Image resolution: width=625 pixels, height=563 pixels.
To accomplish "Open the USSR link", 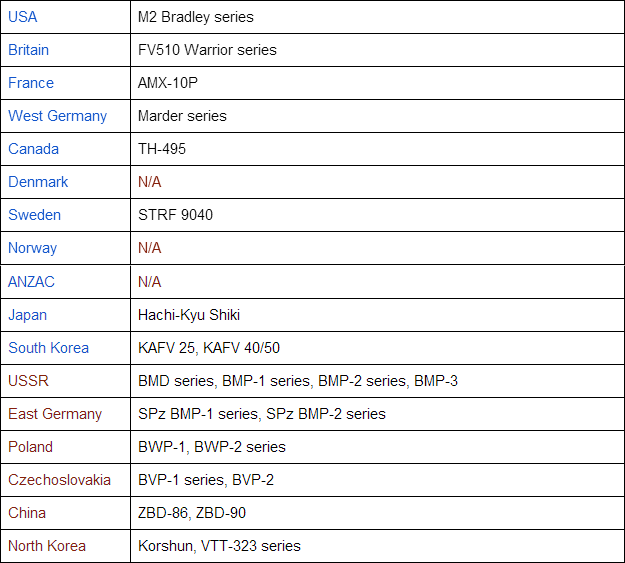I will 29,381.
